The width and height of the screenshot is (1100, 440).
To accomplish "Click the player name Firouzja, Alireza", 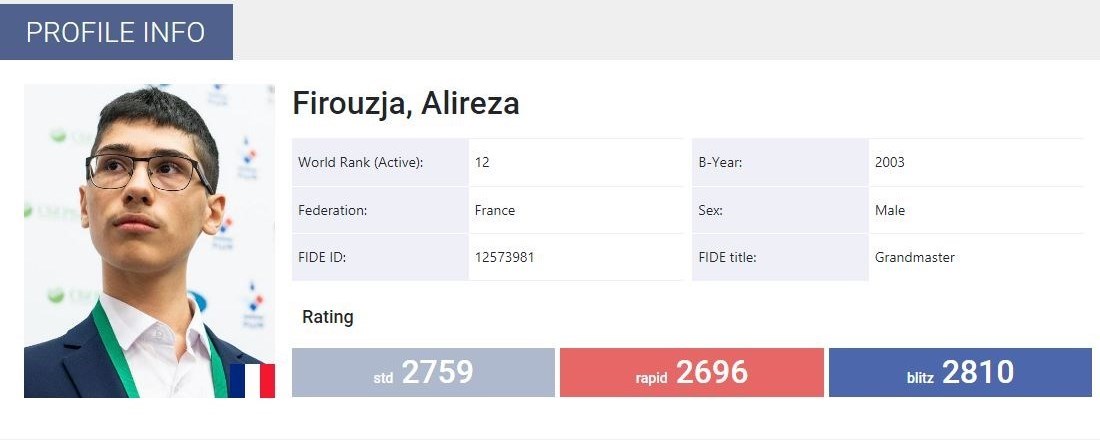I will (406, 104).
